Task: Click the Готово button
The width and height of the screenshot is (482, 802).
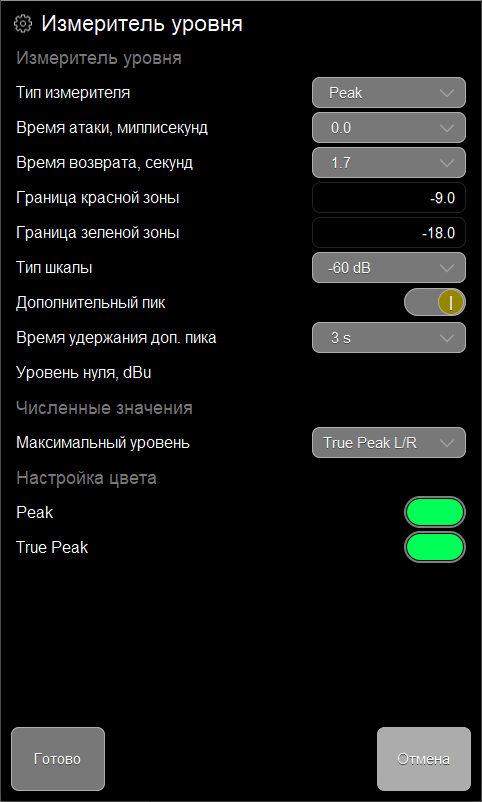Action: [x=58, y=759]
